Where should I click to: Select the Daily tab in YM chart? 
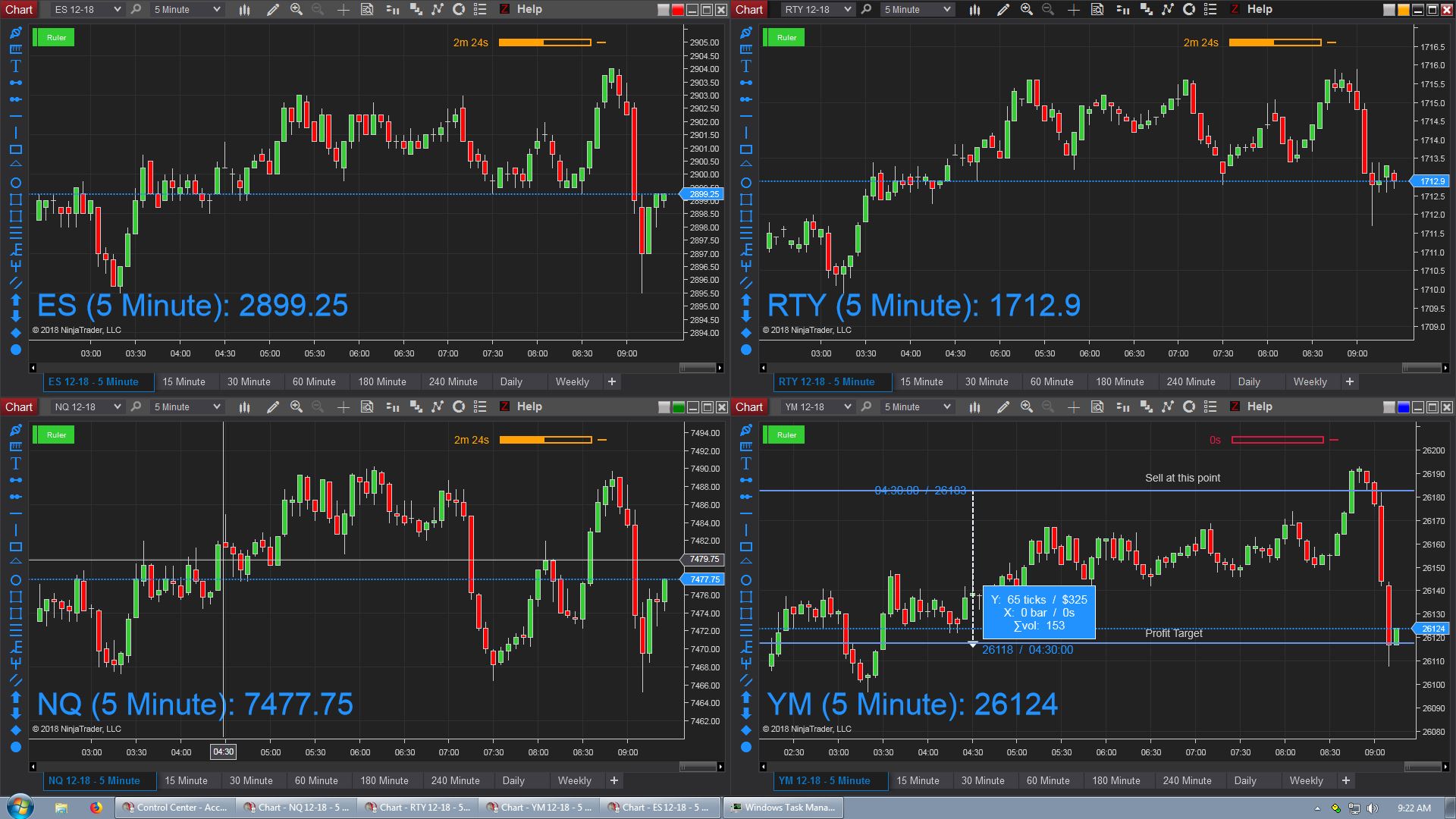click(x=1245, y=780)
